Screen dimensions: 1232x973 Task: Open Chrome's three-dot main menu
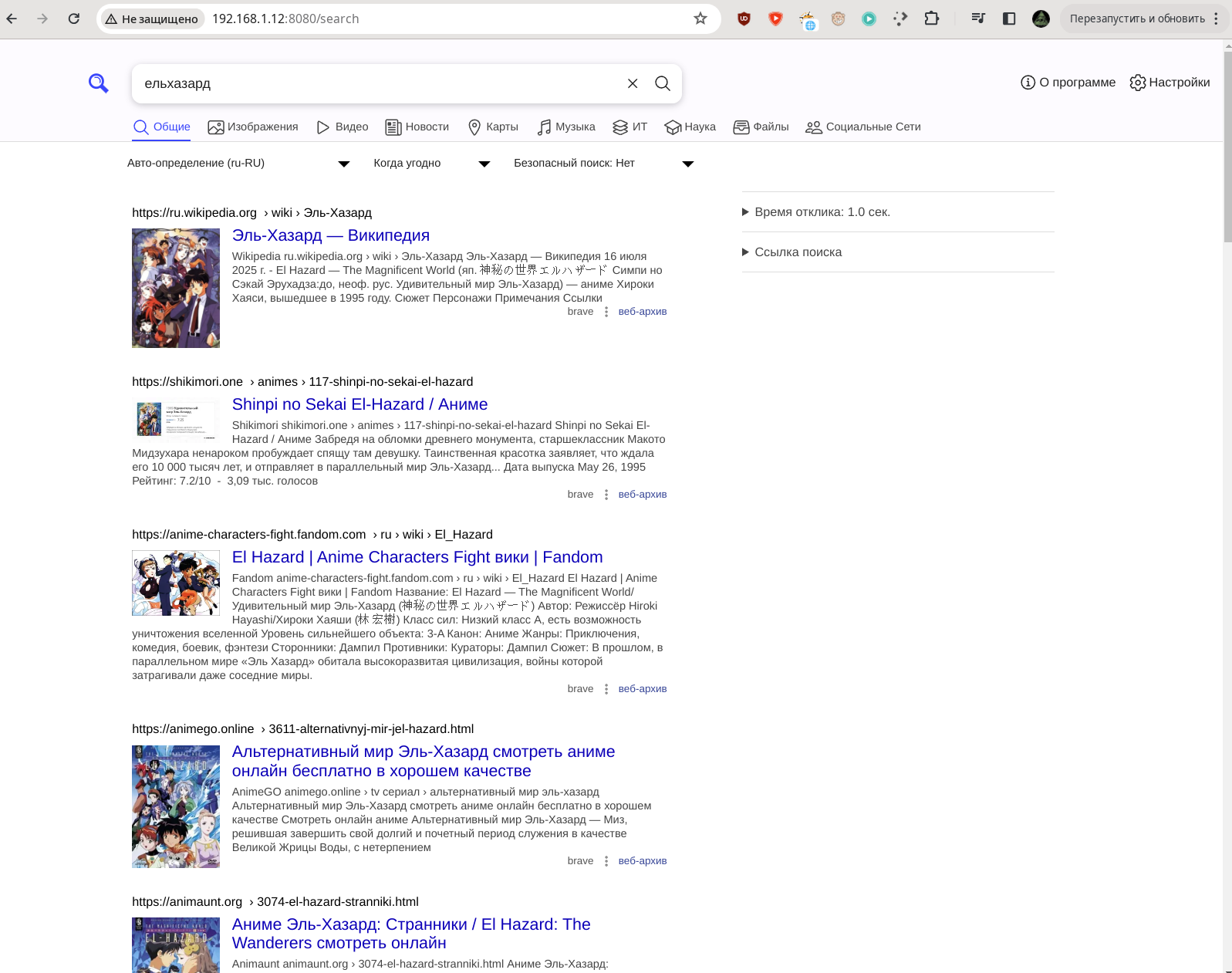pos(1216,19)
